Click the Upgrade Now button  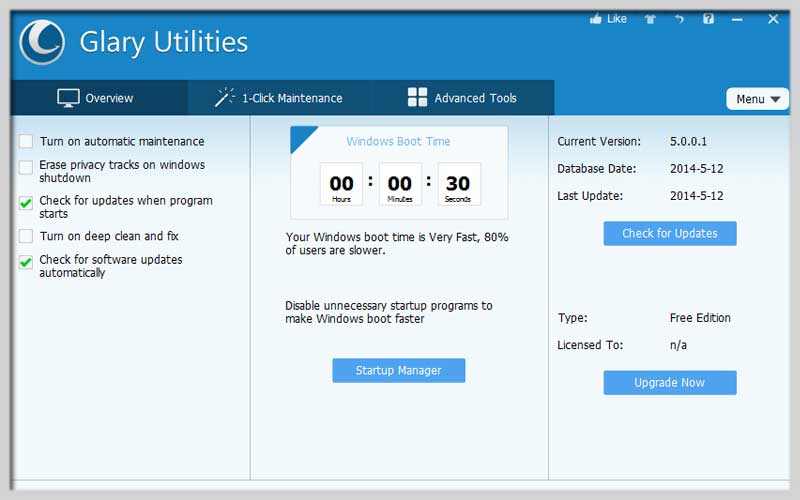tap(670, 383)
